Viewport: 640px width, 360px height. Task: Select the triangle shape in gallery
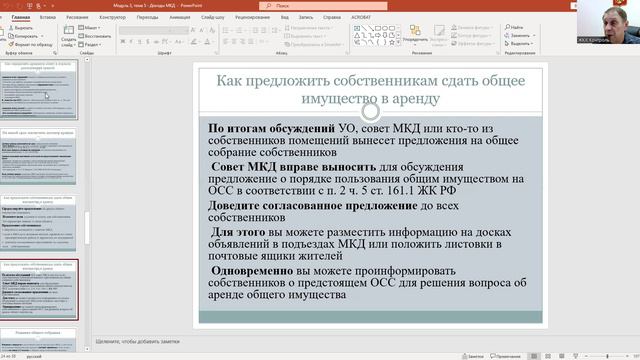357,36
